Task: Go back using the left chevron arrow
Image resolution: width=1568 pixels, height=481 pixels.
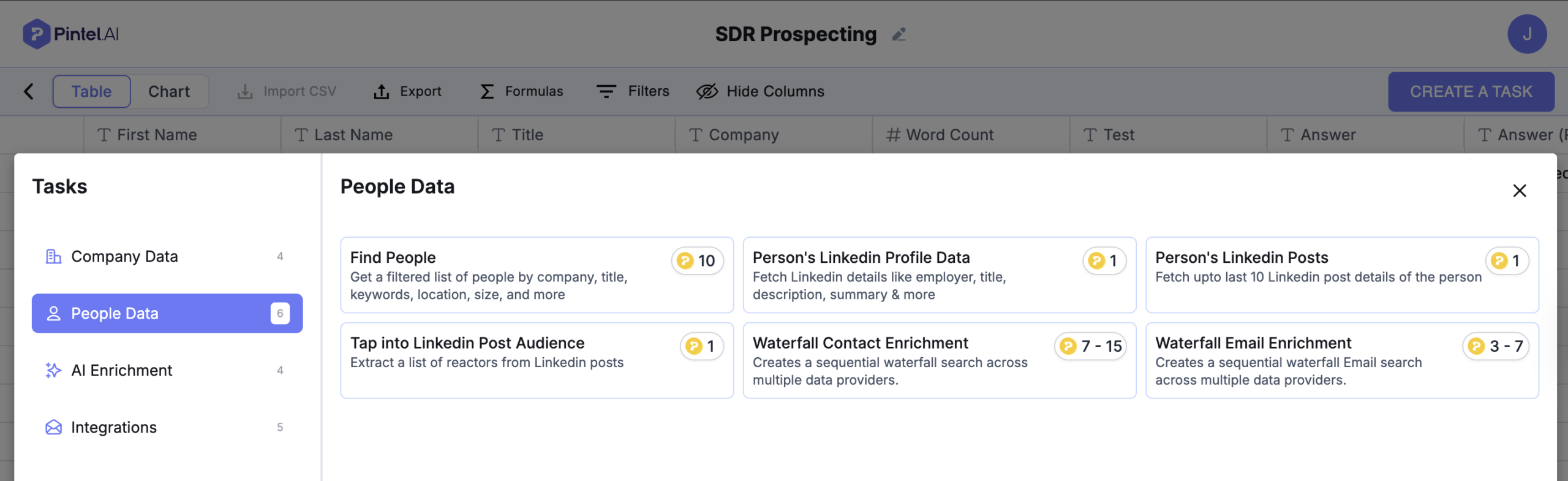Action: click(29, 91)
